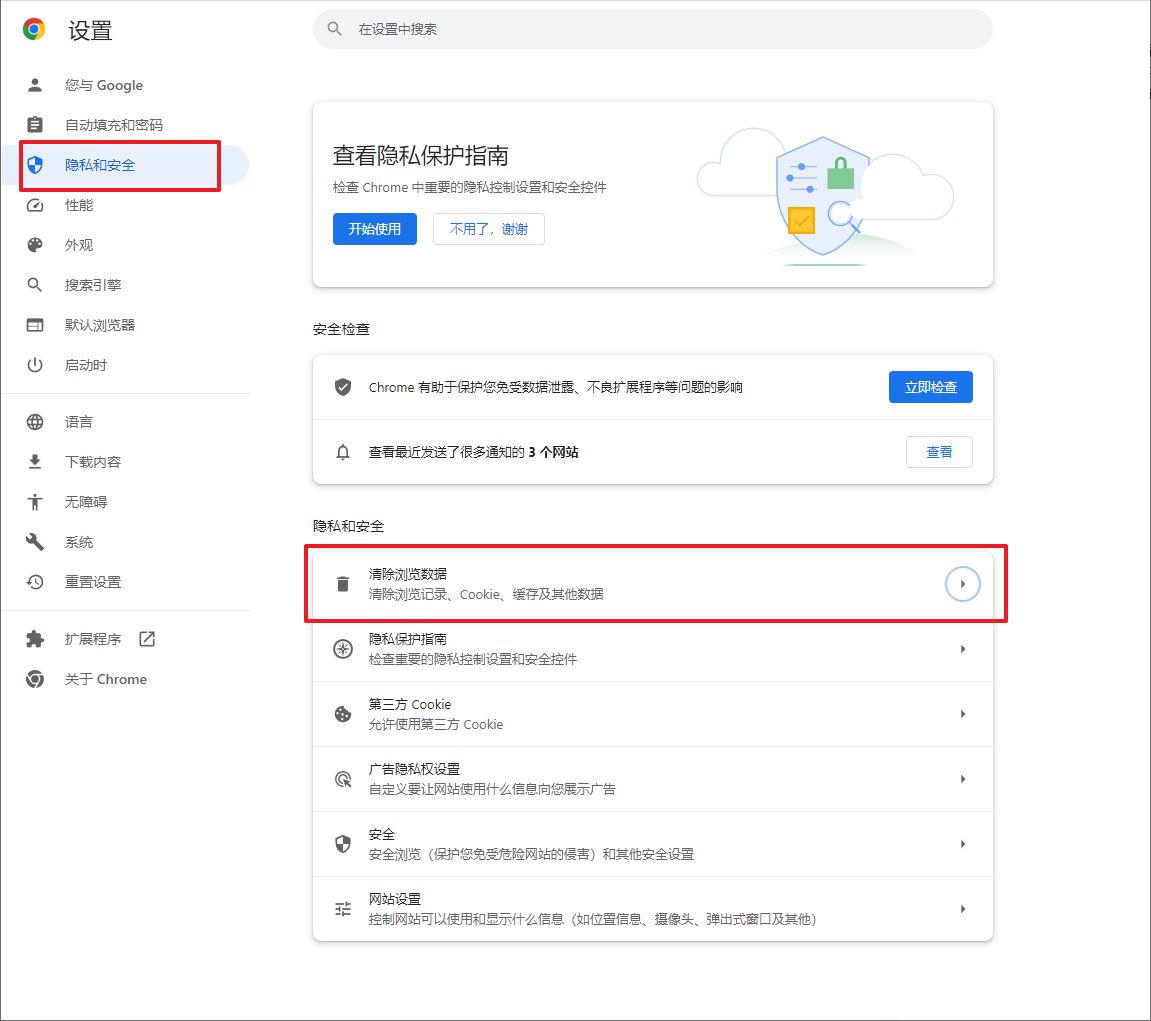Click the sliders icon for 网站设置

(x=343, y=909)
